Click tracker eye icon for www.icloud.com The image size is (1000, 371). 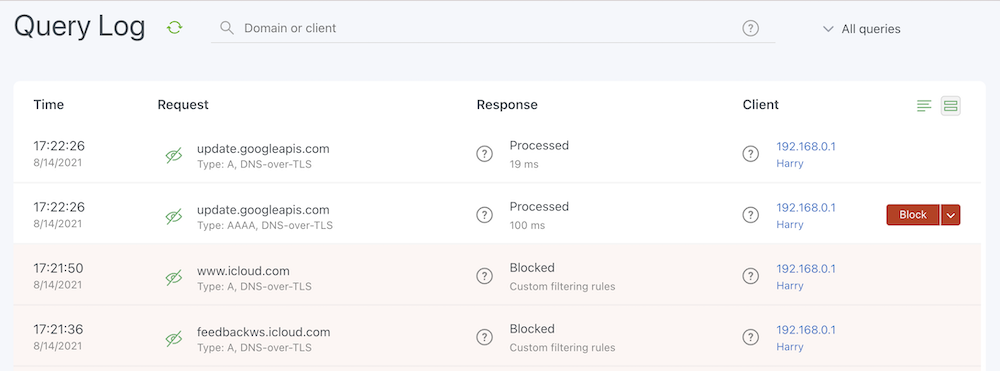tap(173, 277)
